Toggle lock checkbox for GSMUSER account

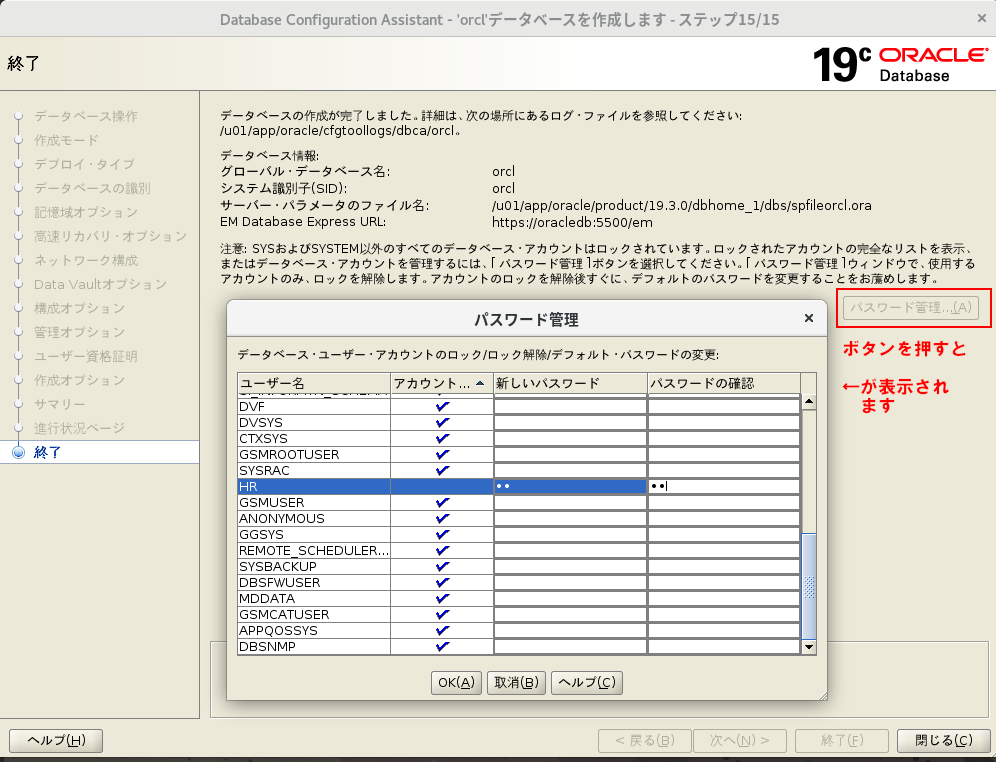click(442, 502)
